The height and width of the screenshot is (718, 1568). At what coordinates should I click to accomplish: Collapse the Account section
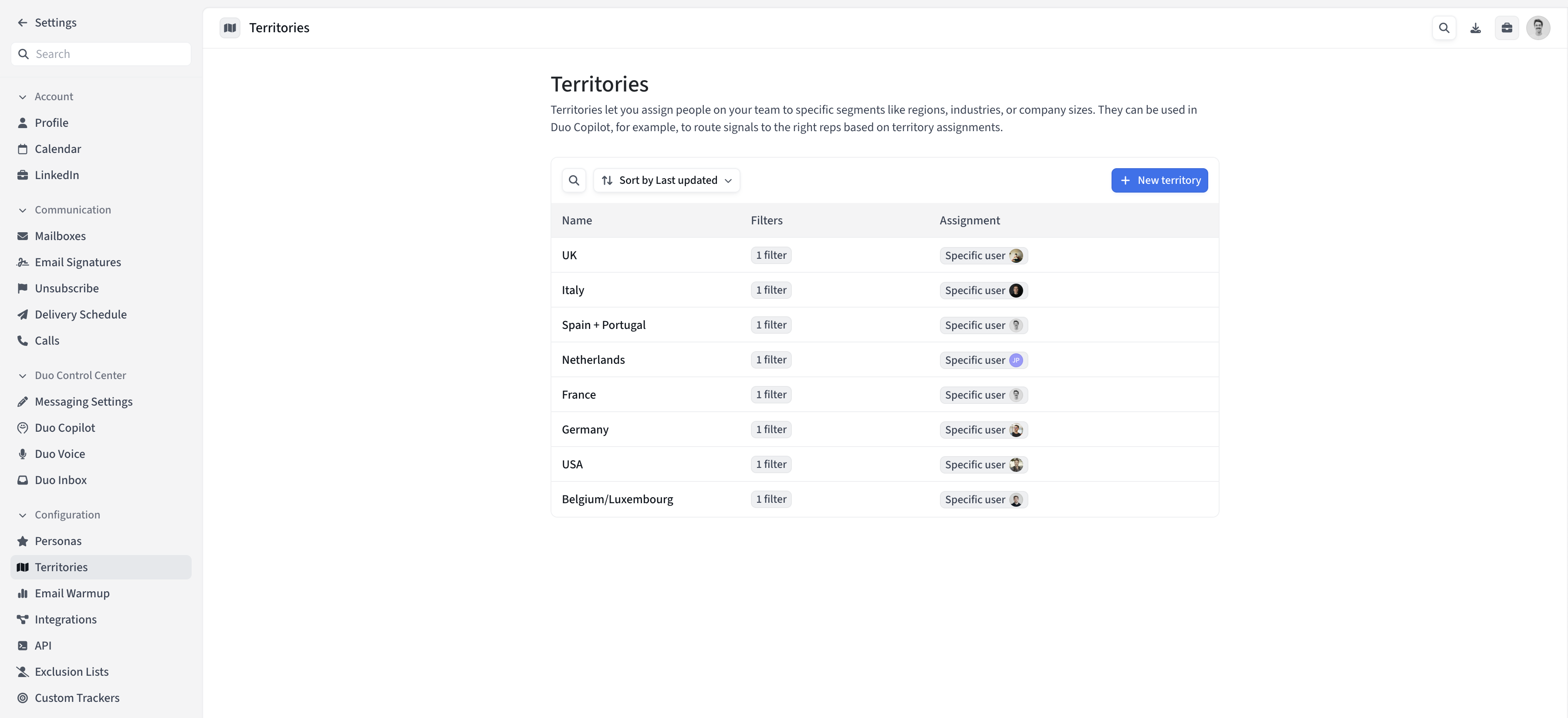point(23,97)
